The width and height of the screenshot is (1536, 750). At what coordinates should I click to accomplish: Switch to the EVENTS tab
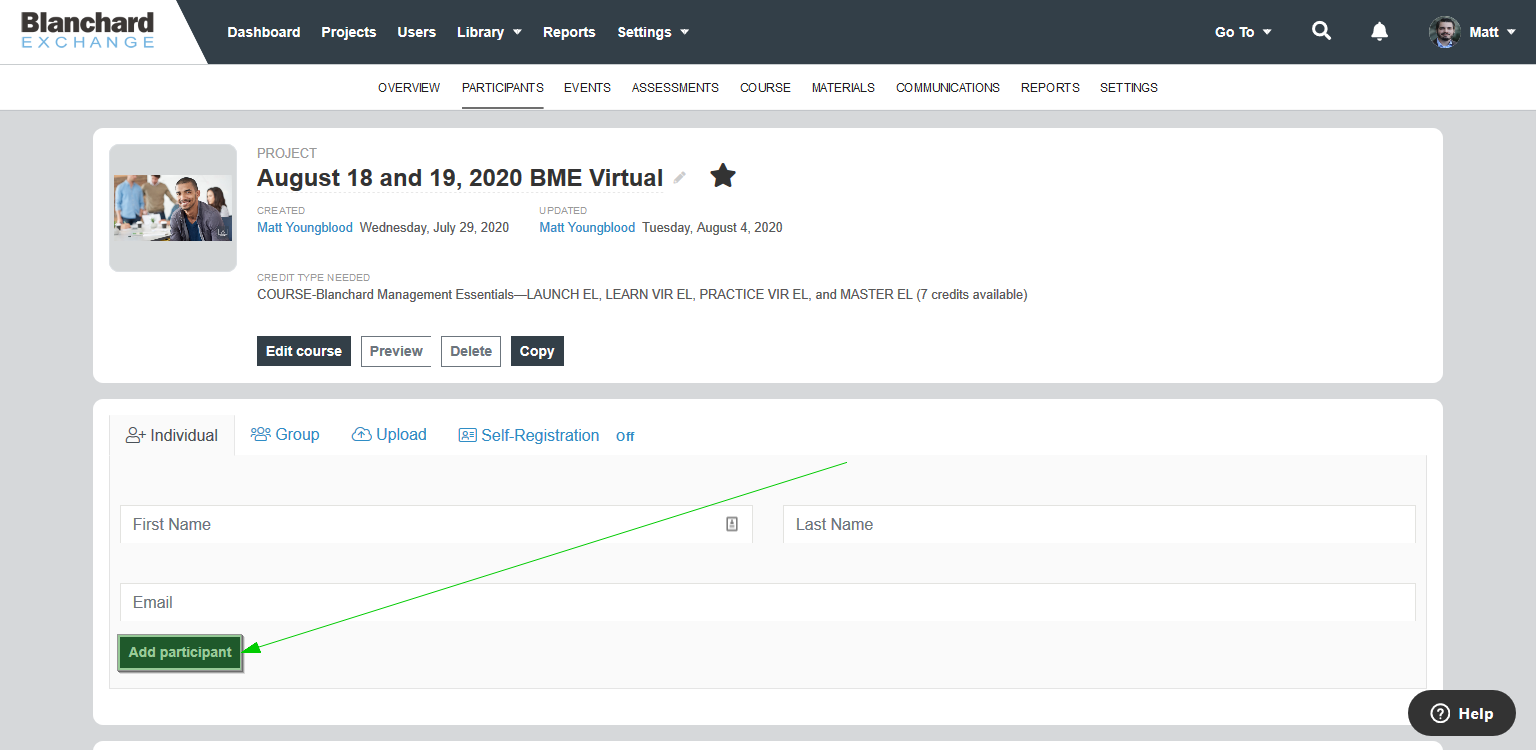tap(587, 88)
